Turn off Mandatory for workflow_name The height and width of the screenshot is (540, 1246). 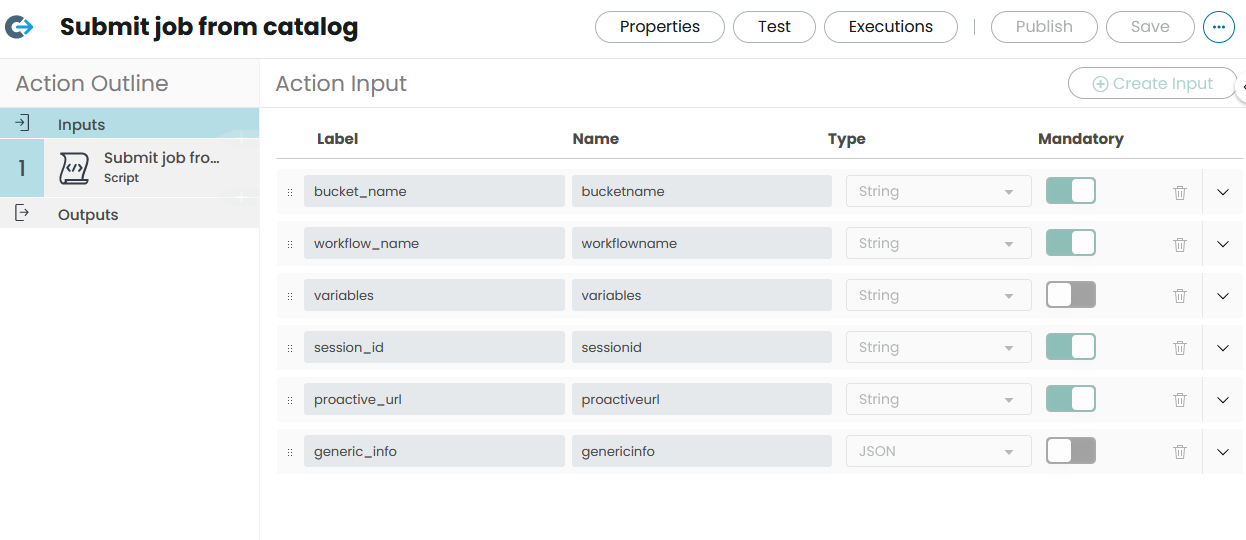[x=1071, y=243]
